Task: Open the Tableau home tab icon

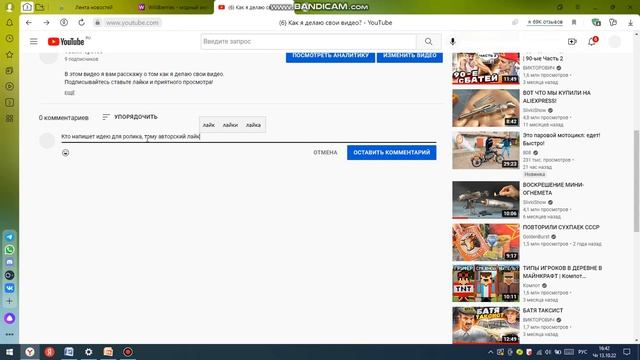Action: pyautogui.click(x=27, y=7)
